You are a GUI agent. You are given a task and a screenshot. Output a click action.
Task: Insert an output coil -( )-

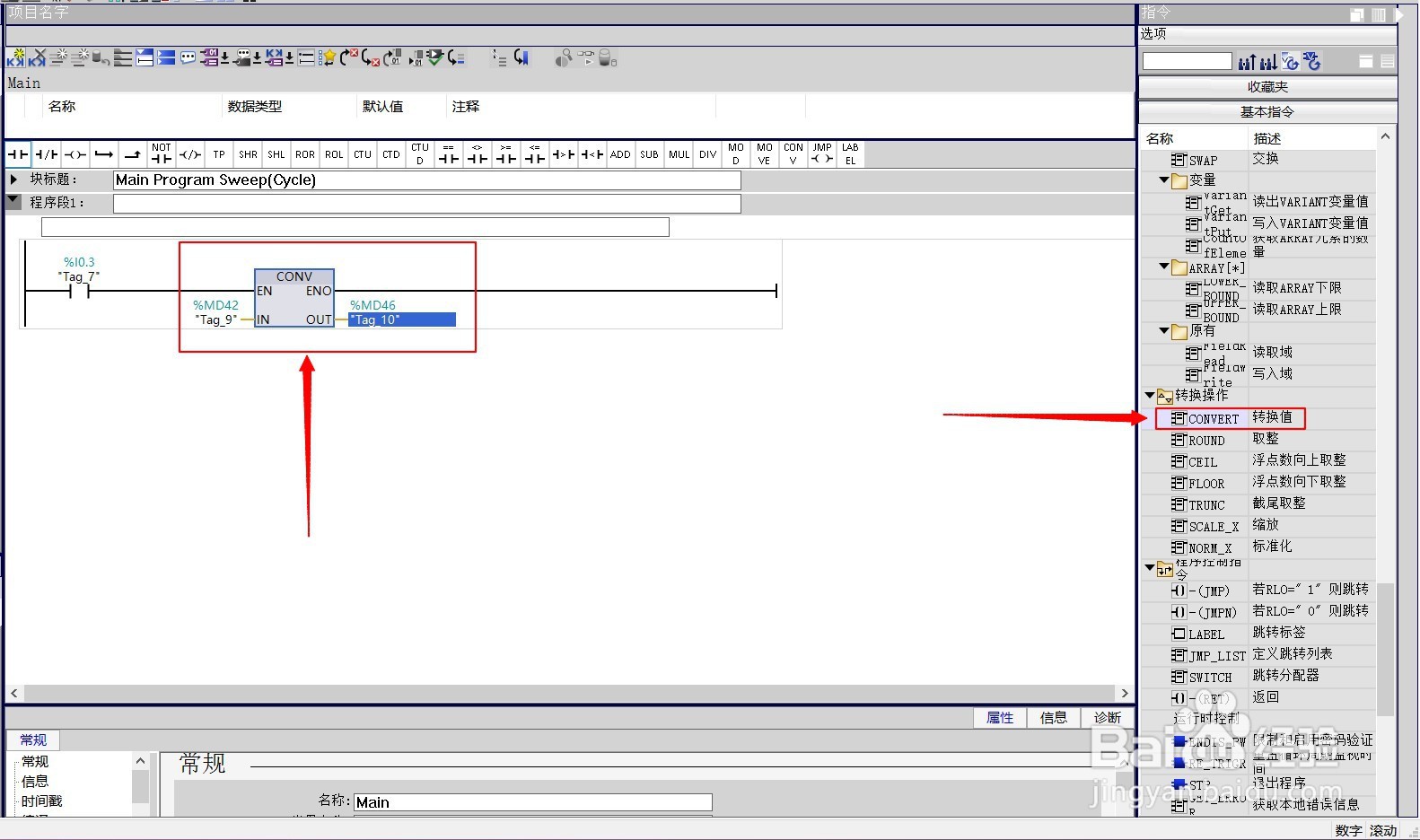(x=75, y=154)
